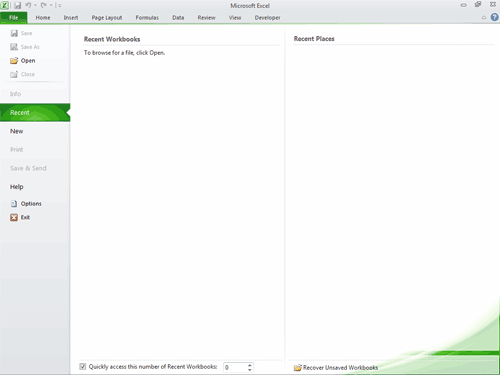The image size is (500, 375).
Task: Click Recover Unsaved Workbooks button
Action: (336, 368)
